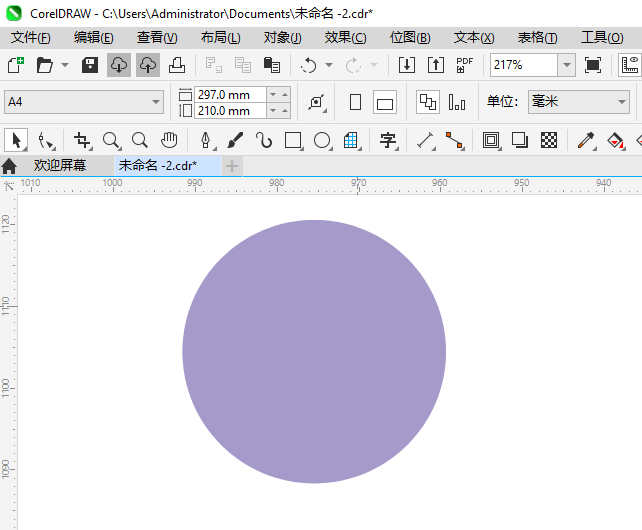Select the Interactive Fill bucket tool
The width and height of the screenshot is (642, 530).
coord(615,140)
